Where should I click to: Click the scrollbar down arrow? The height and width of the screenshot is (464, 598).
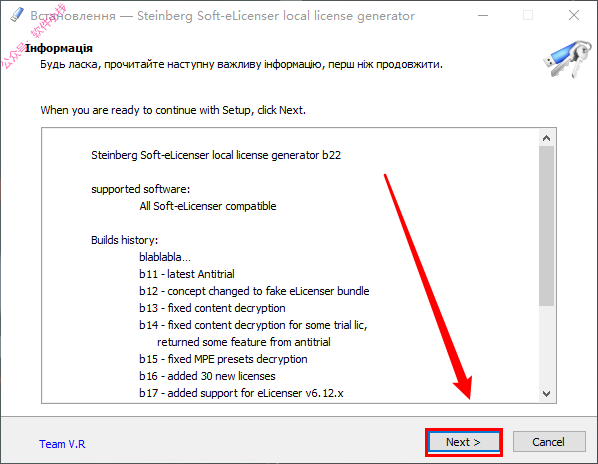click(x=547, y=393)
